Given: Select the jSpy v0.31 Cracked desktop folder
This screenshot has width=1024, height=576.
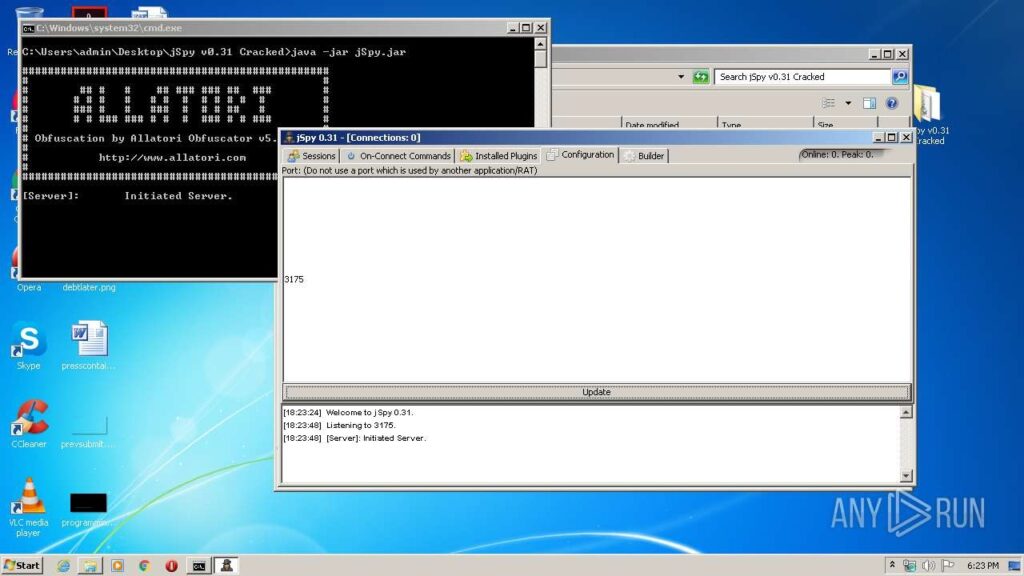Looking at the screenshot, I should (x=930, y=116).
